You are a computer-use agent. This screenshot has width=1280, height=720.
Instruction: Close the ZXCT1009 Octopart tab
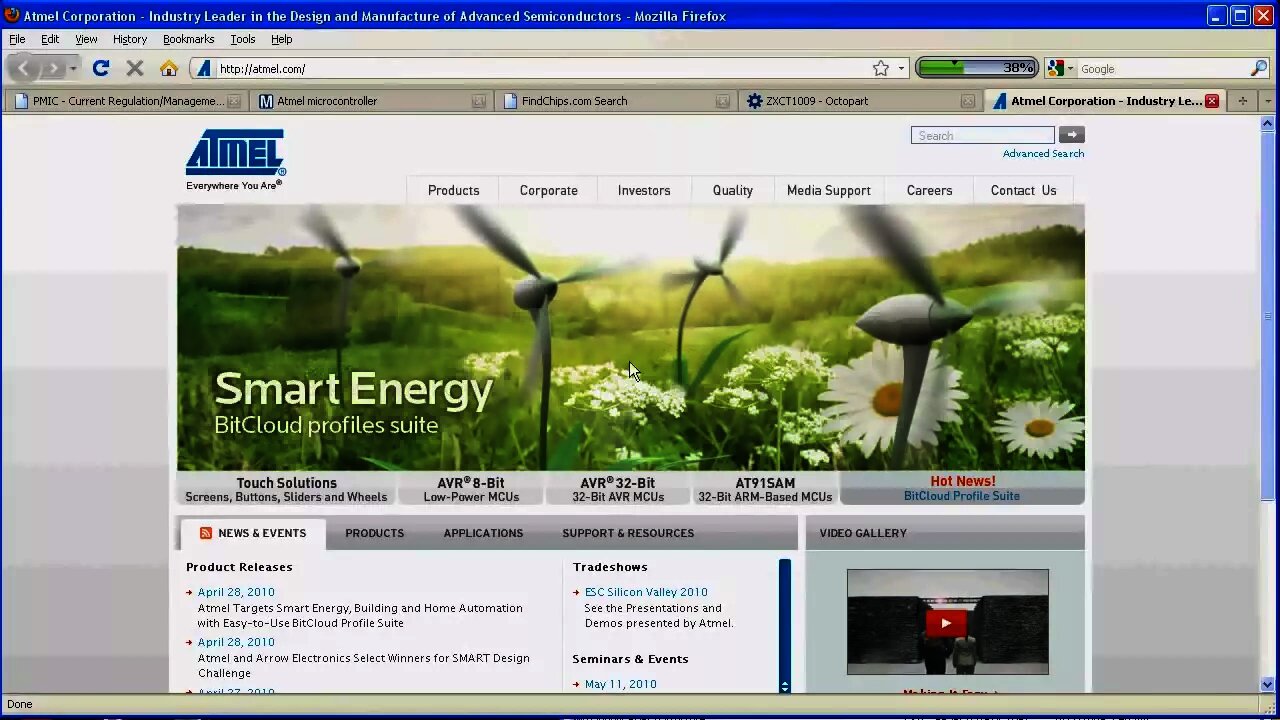pos(968,101)
